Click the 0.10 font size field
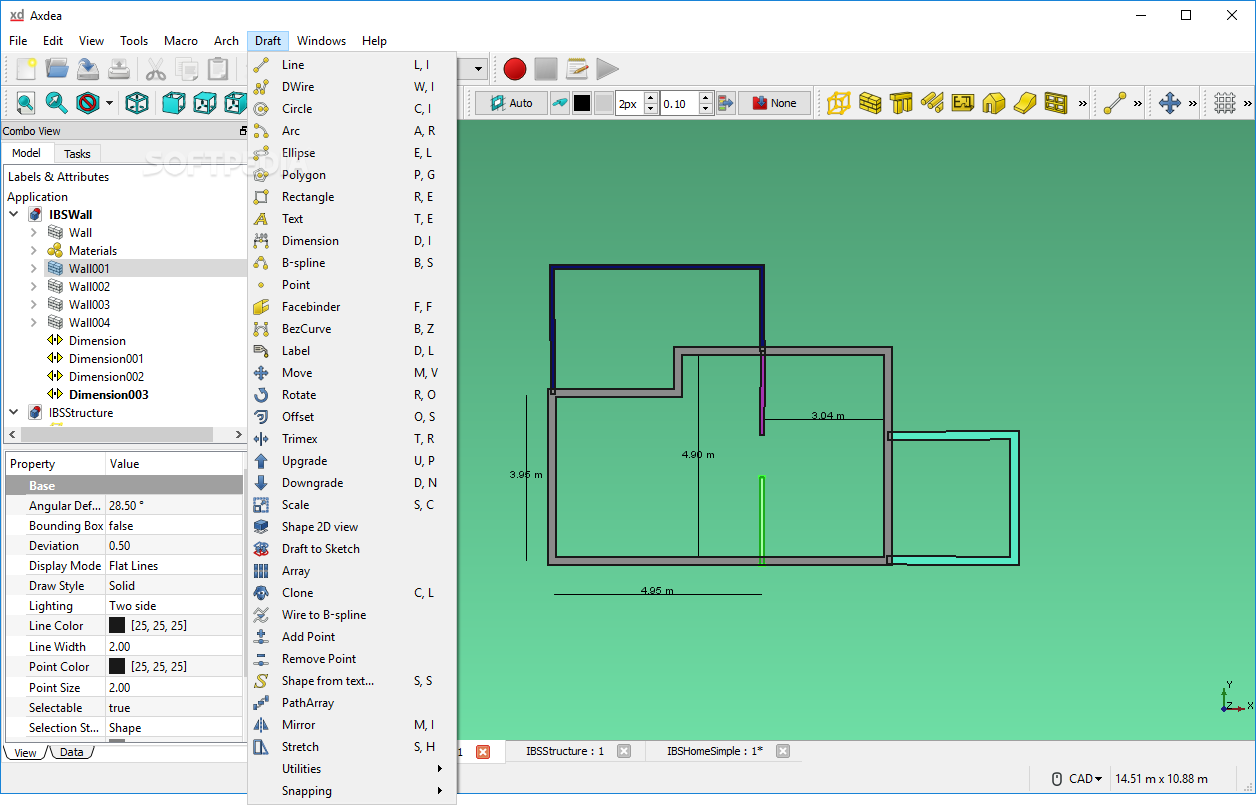1256x805 pixels. (x=679, y=103)
